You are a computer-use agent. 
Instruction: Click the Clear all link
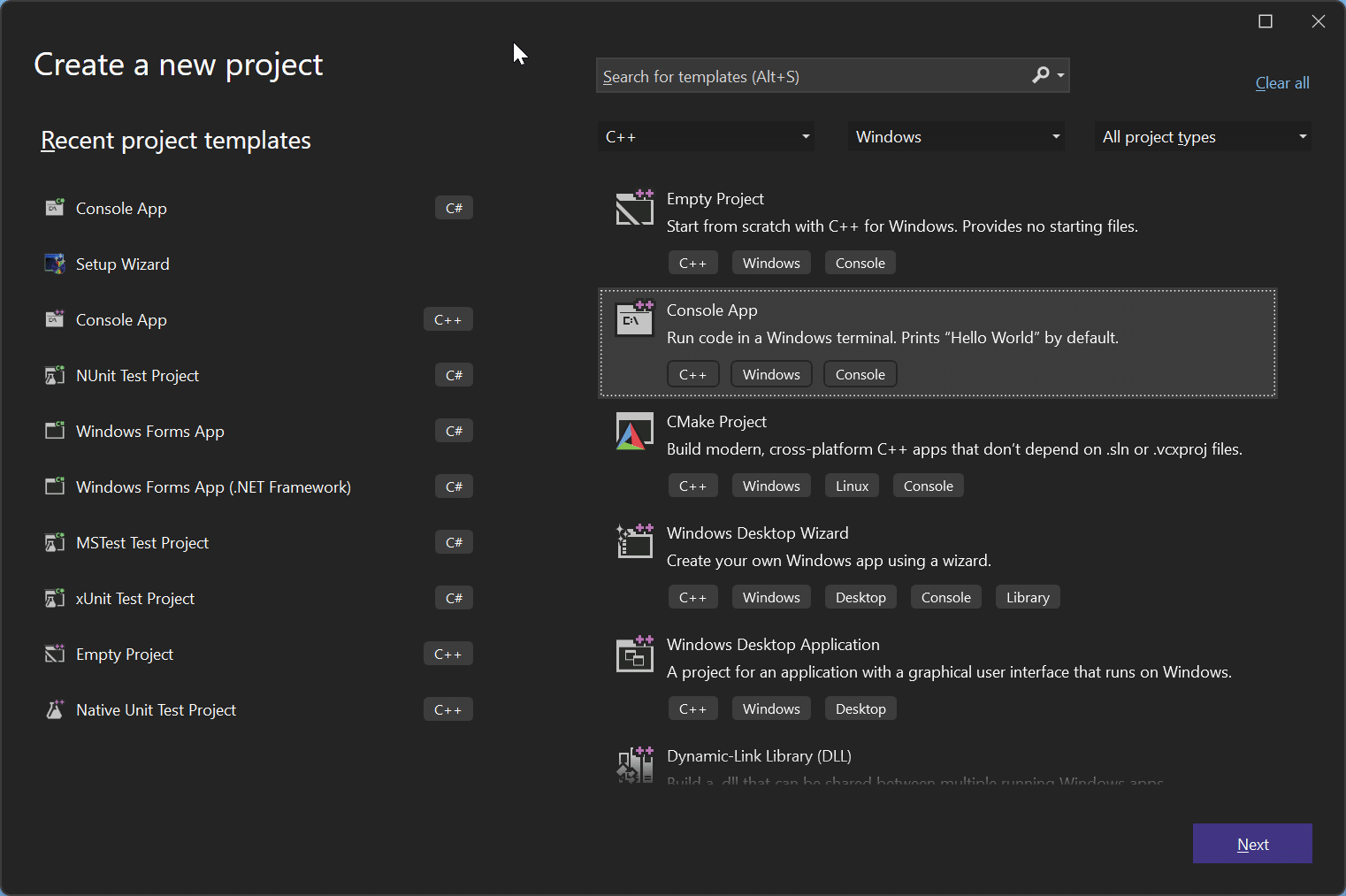point(1281,83)
